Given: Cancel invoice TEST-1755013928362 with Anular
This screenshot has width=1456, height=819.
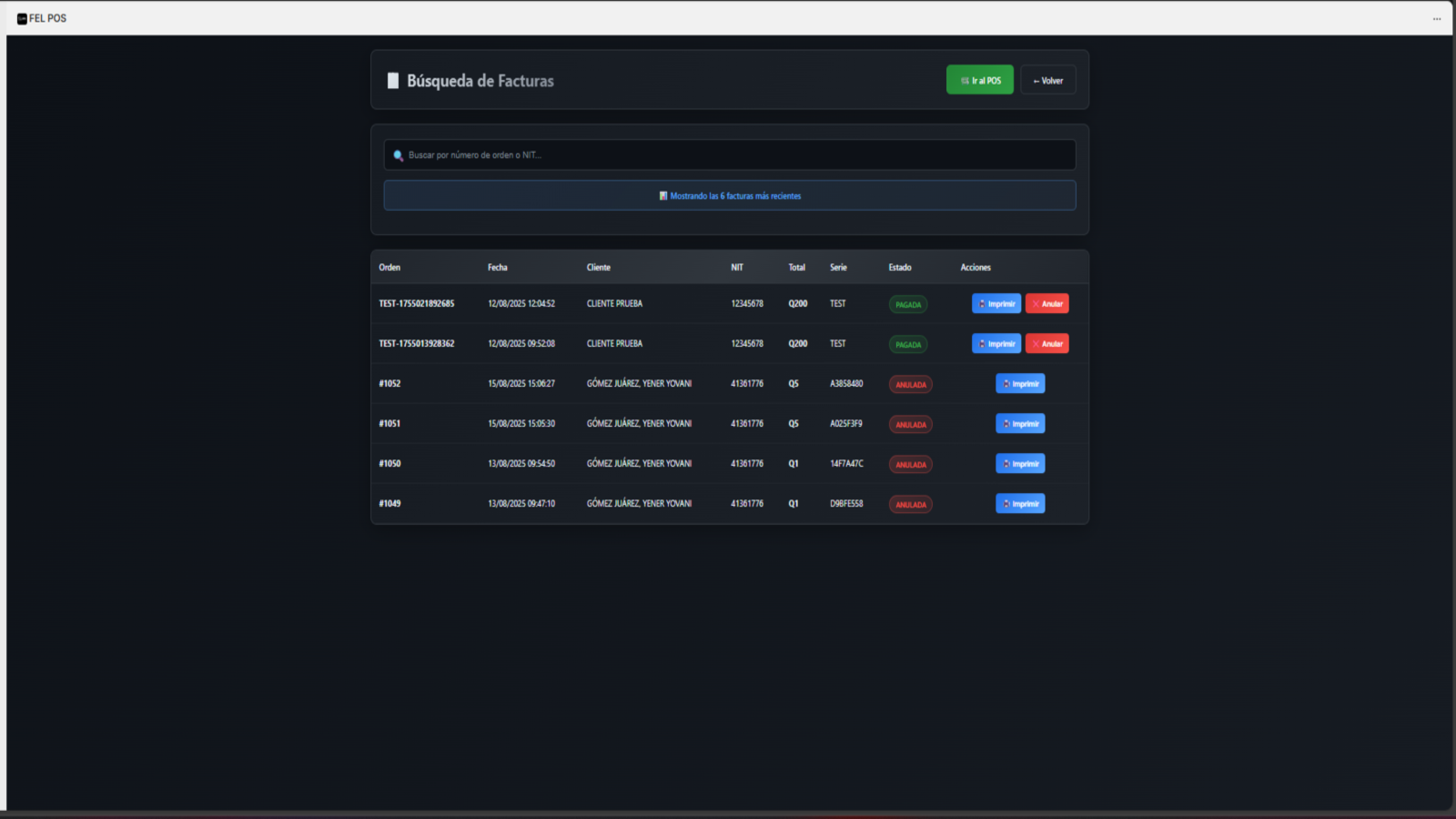Looking at the screenshot, I should (1046, 344).
